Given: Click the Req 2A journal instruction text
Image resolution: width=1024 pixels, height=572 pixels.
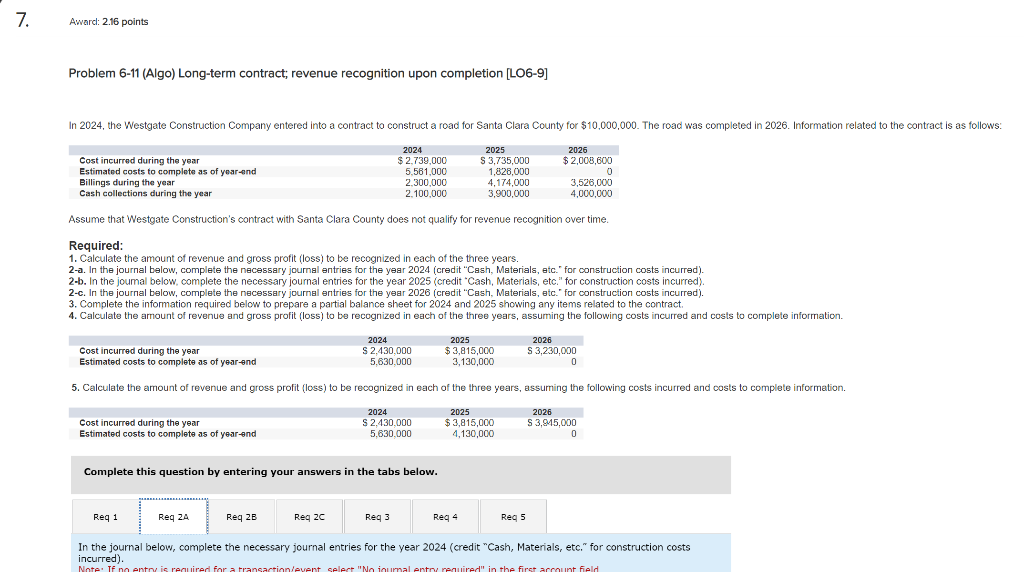Looking at the screenshot, I should (384, 553).
